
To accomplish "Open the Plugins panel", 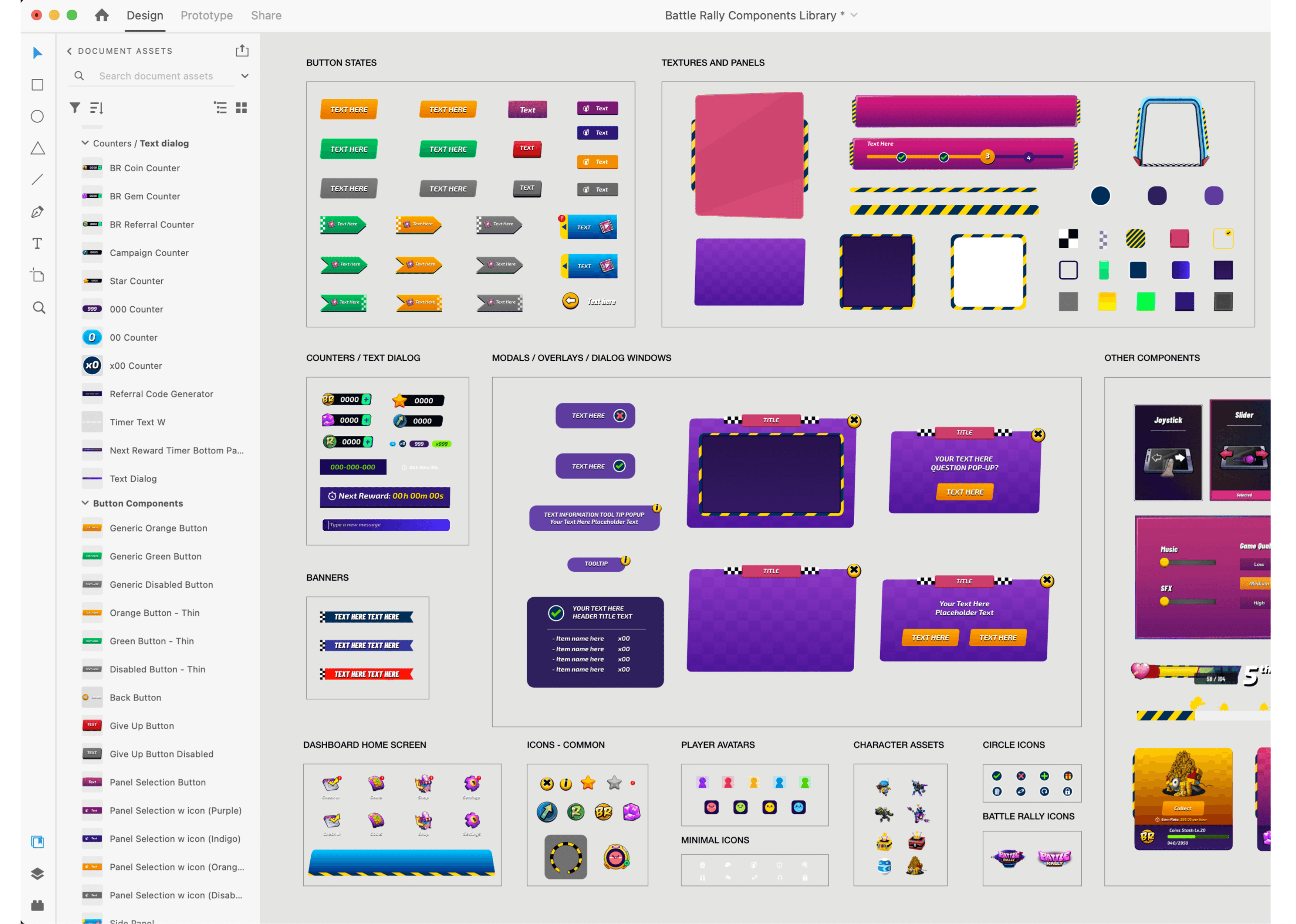I will click(x=37, y=905).
